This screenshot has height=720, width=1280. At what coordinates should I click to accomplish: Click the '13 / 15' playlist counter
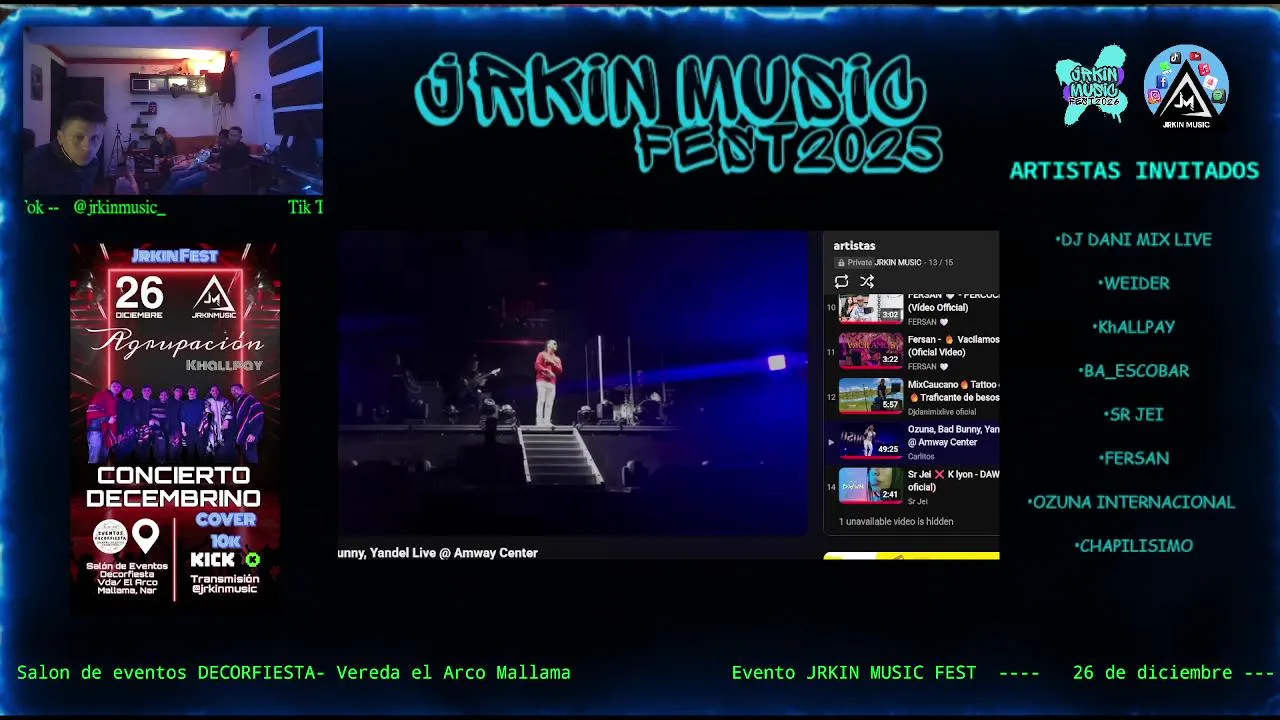tap(941, 263)
